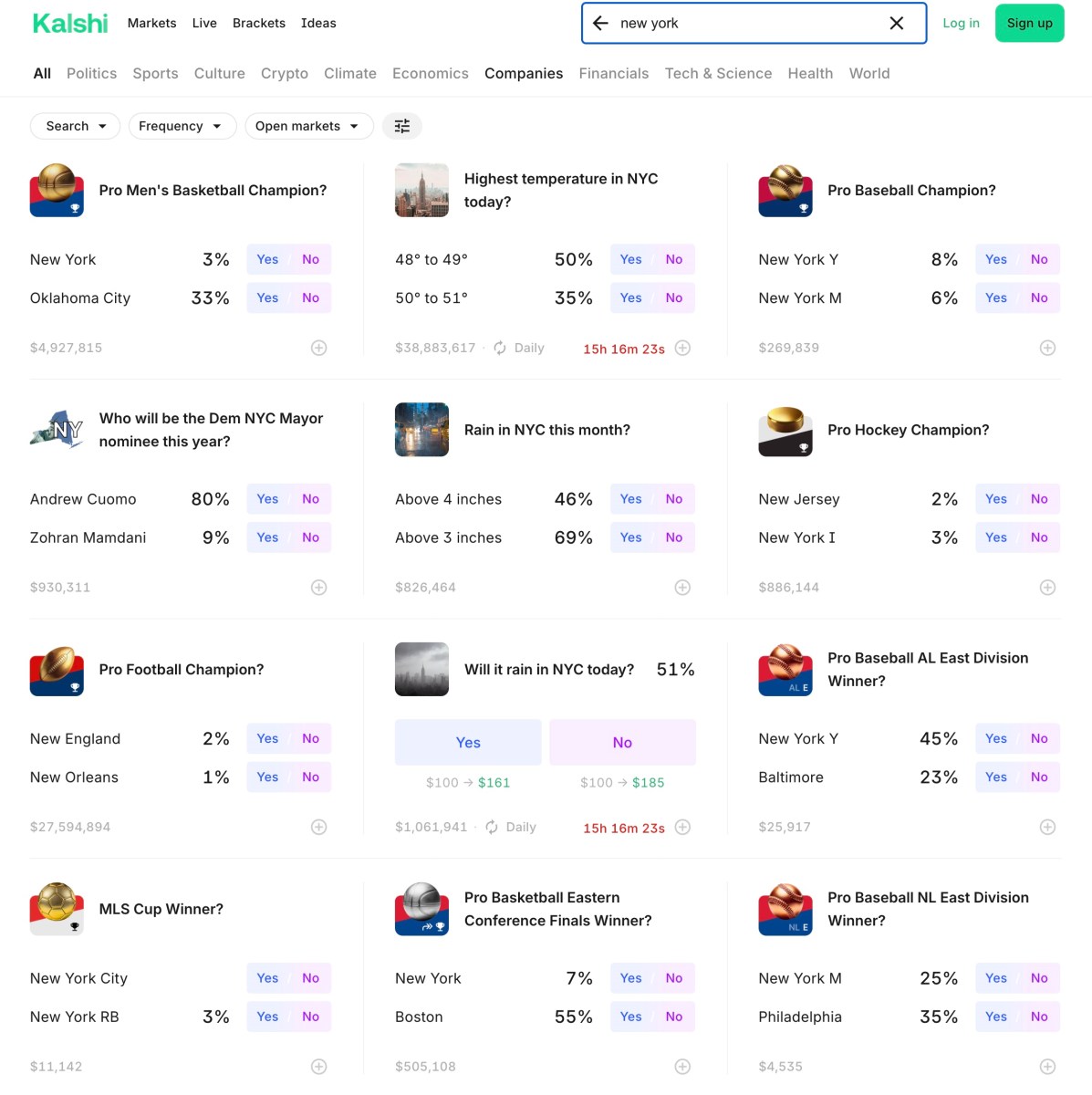Open the basketball icon for Pro Men's Basketball
The width and height of the screenshot is (1092, 1095).
click(57, 190)
